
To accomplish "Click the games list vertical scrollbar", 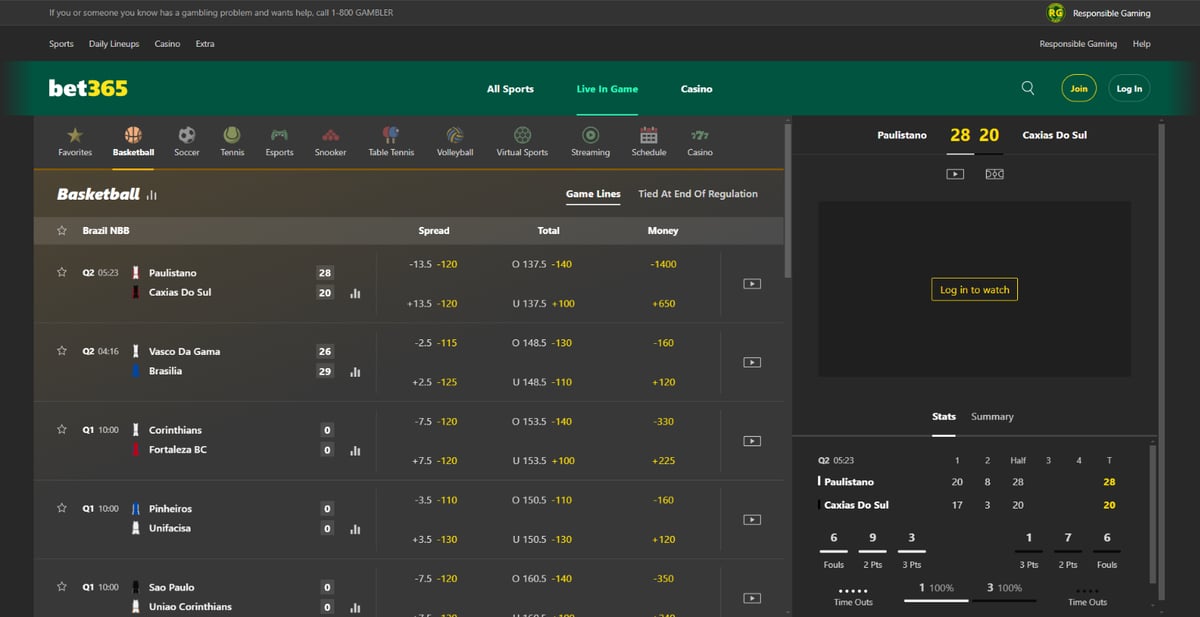I will (788, 200).
